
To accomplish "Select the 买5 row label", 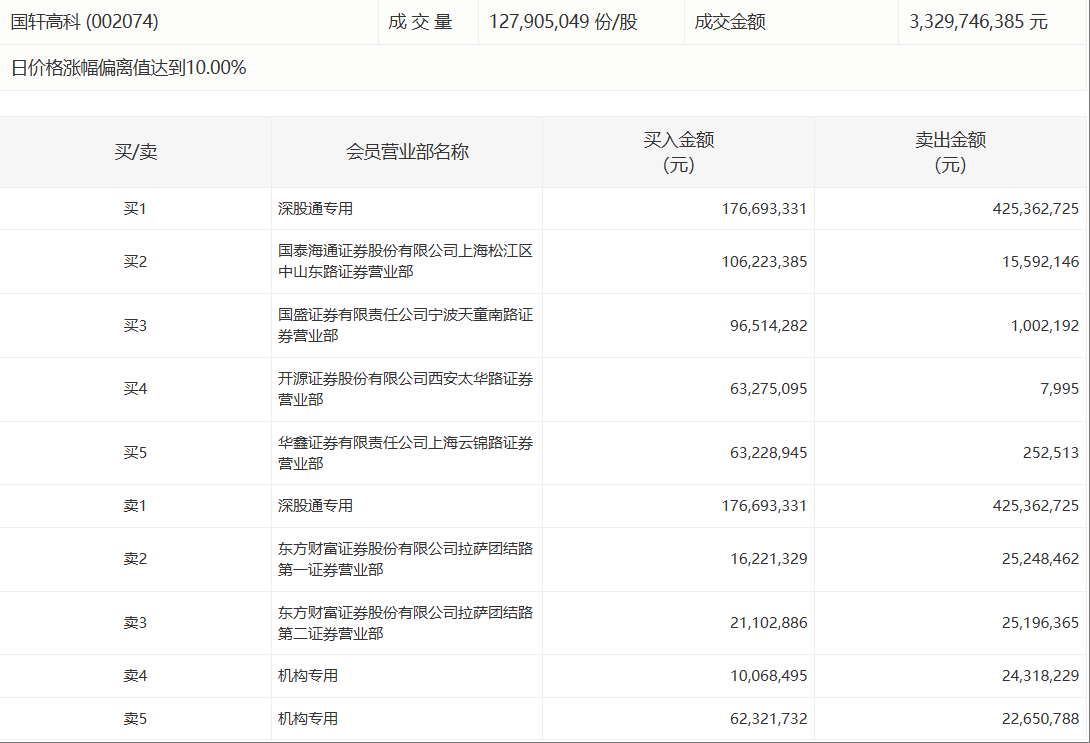I will (x=135, y=452).
